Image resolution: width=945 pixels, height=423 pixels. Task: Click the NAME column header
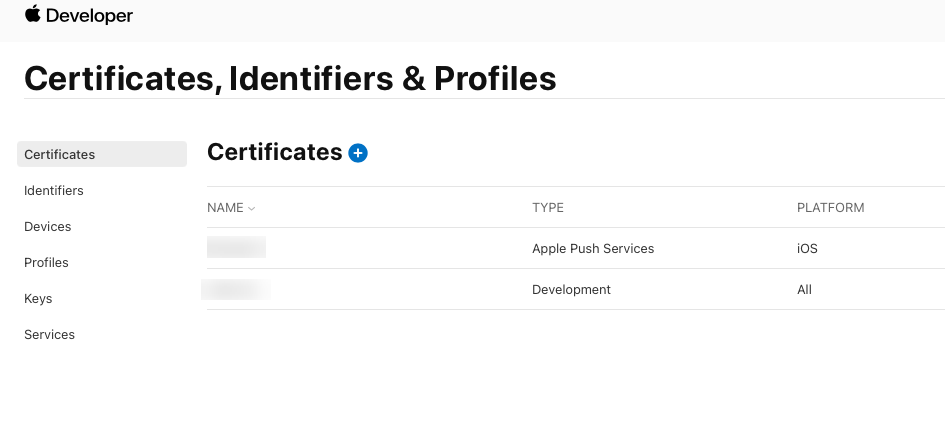click(225, 207)
